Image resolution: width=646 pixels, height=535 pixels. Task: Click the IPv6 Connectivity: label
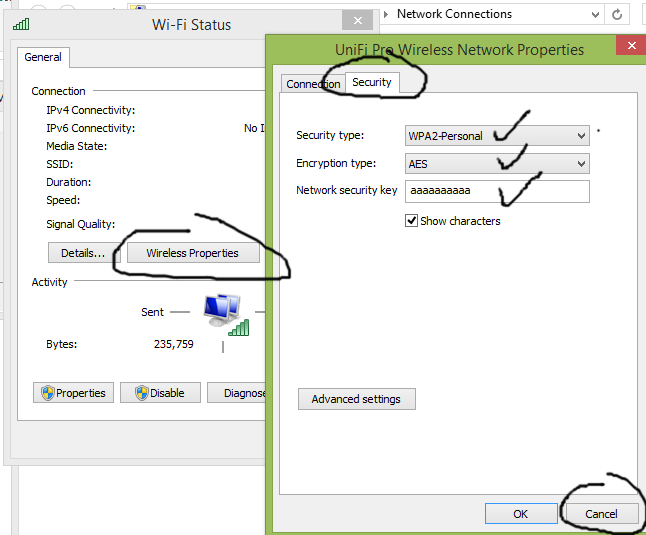[91, 128]
